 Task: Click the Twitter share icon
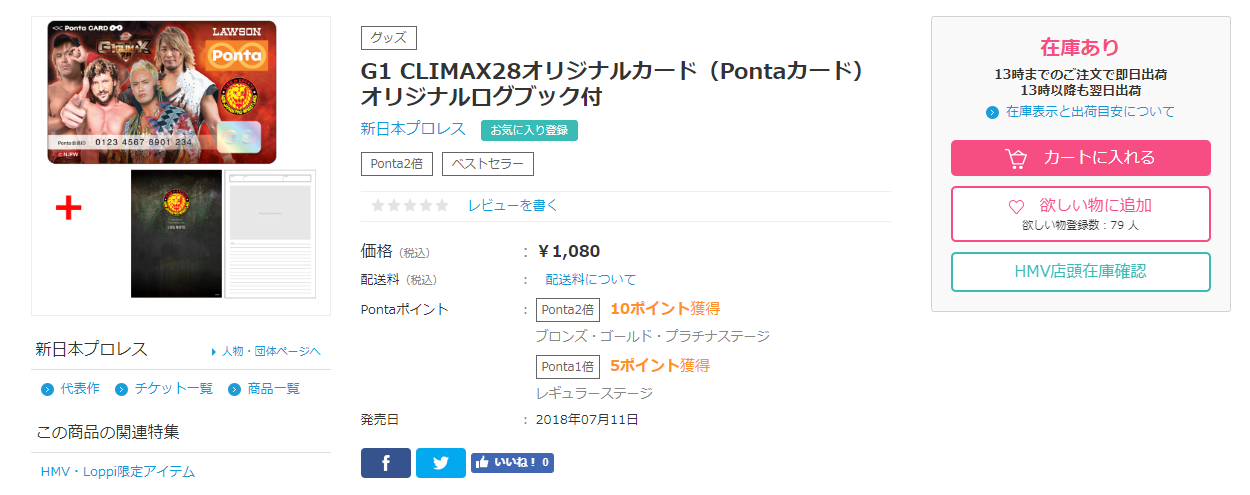pos(441,463)
